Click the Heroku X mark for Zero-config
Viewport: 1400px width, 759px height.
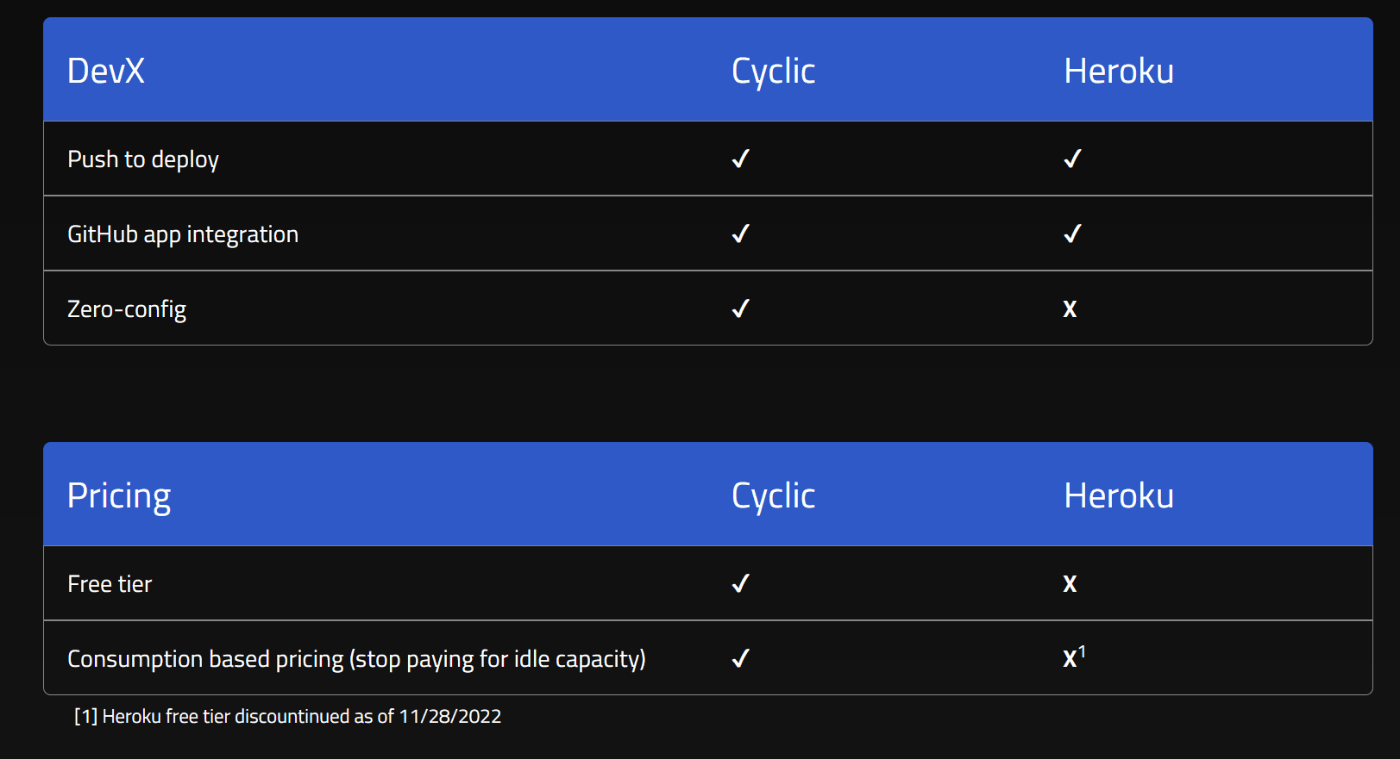point(1070,309)
